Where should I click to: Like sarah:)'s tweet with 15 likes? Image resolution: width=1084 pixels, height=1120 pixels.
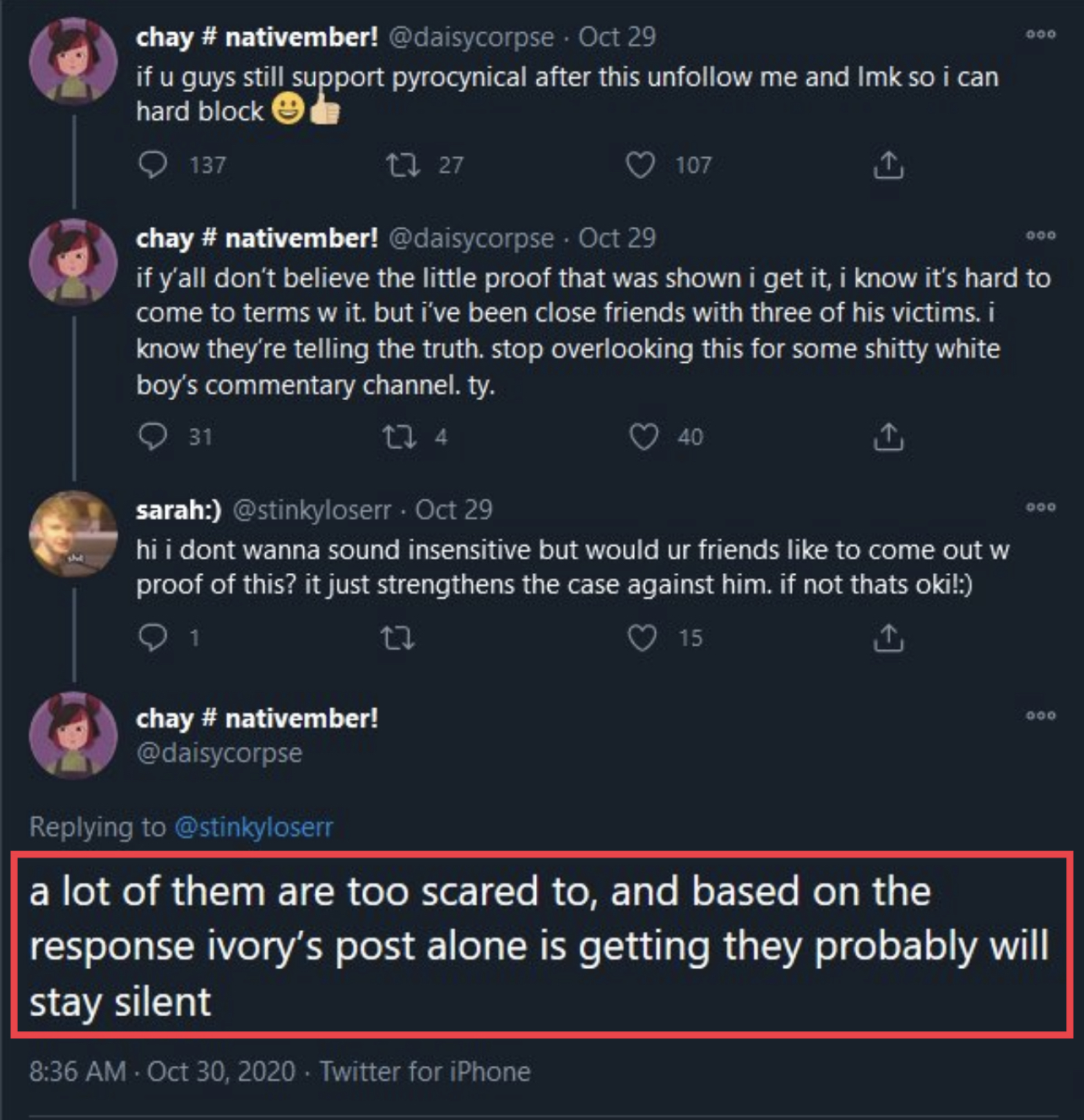click(642, 638)
